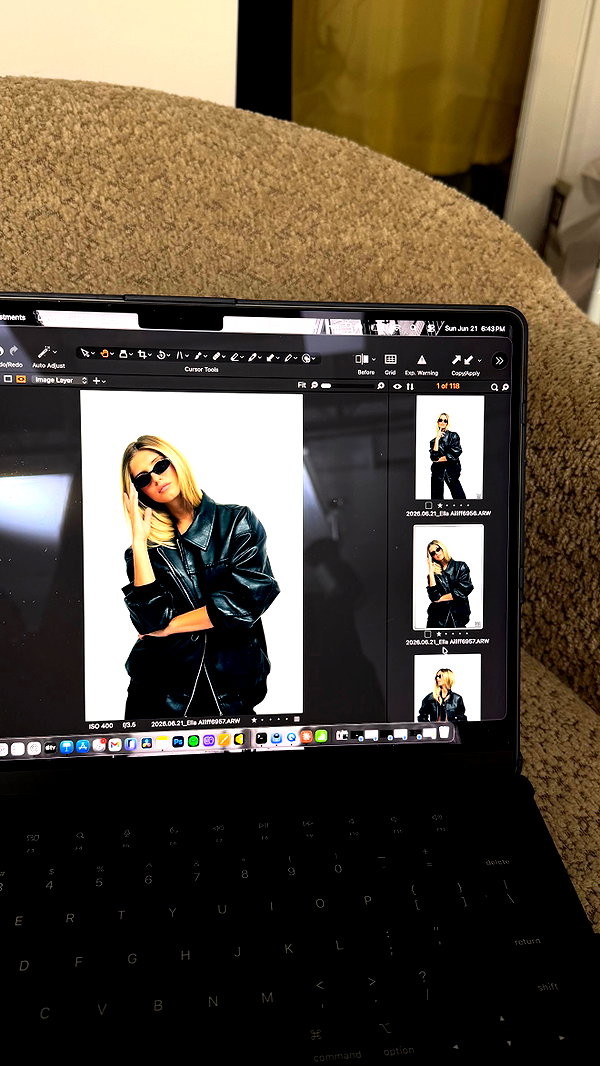Image resolution: width=600 pixels, height=1066 pixels.
Task: Tick the checkbox under the Allff6956 thumbnail
Action: pos(428,505)
